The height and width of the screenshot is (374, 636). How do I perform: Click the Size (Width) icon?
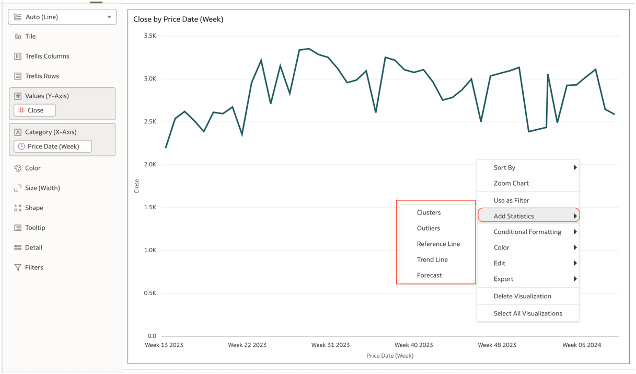click(x=18, y=188)
